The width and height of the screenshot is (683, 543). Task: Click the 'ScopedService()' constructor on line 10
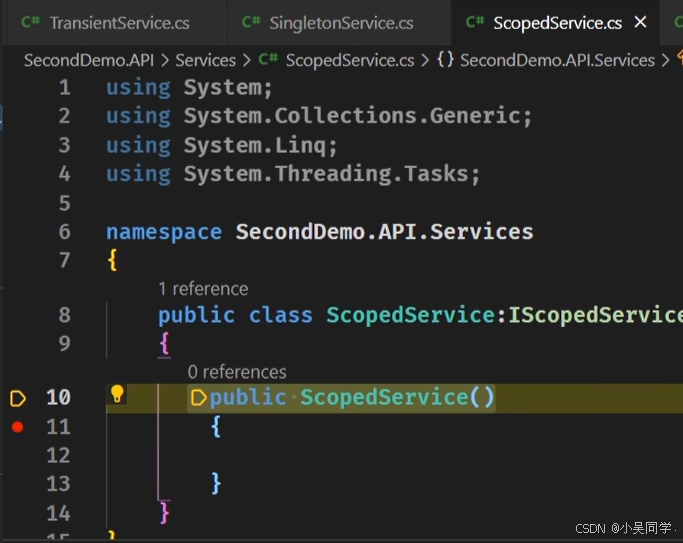[397, 397]
